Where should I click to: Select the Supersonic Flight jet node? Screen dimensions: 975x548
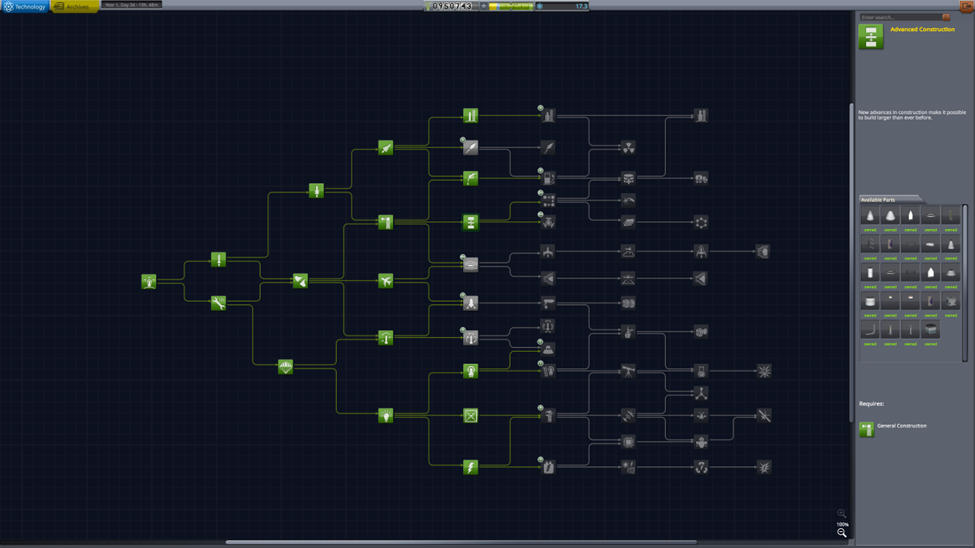click(548, 252)
